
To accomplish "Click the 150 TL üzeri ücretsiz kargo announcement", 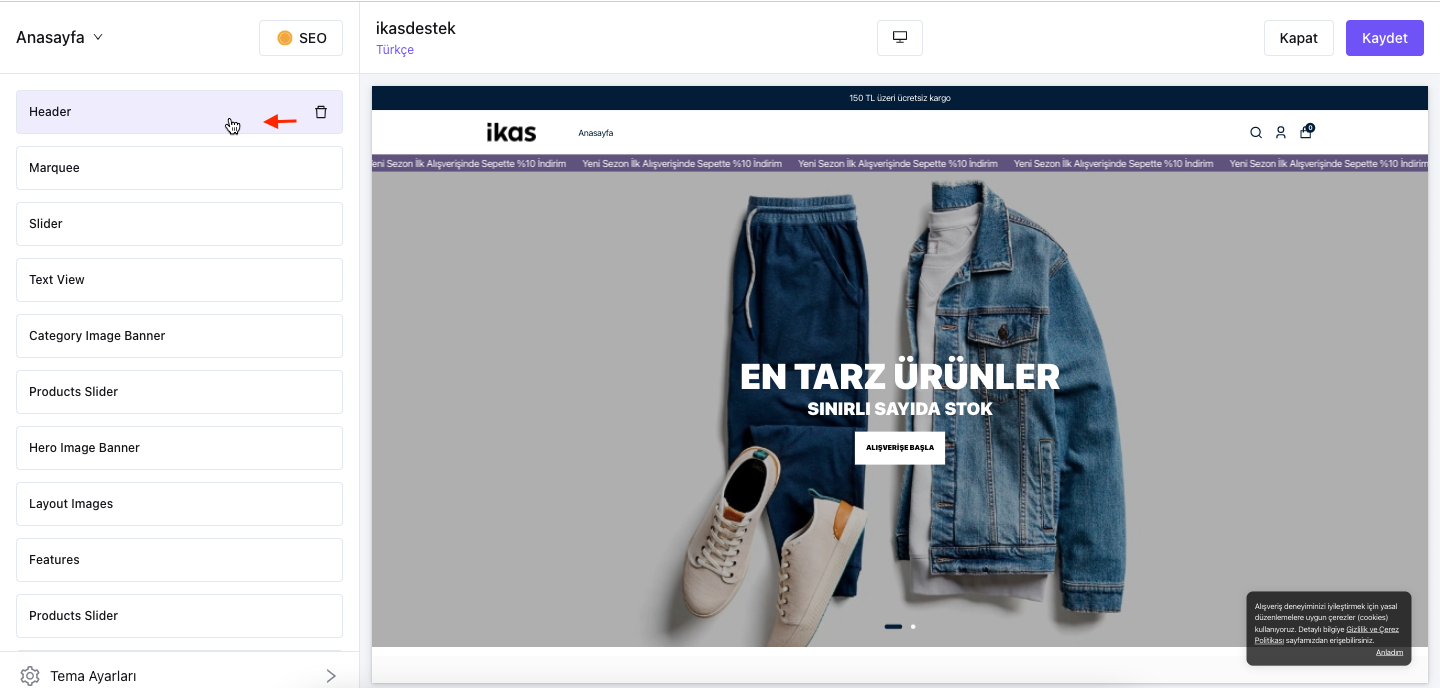I will pyautogui.click(x=900, y=98).
